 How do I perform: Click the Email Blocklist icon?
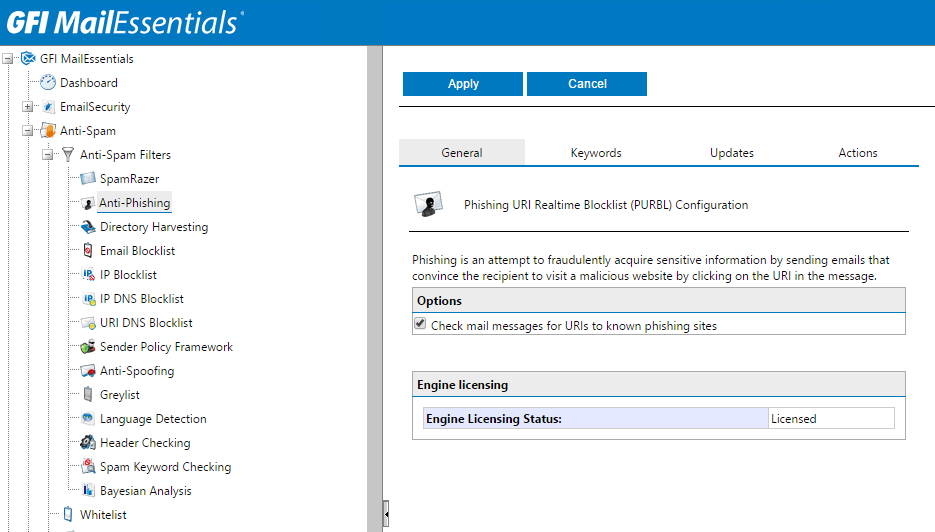[x=88, y=250]
